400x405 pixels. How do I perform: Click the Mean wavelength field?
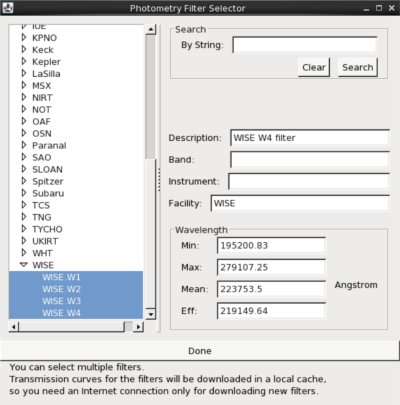[271, 289]
